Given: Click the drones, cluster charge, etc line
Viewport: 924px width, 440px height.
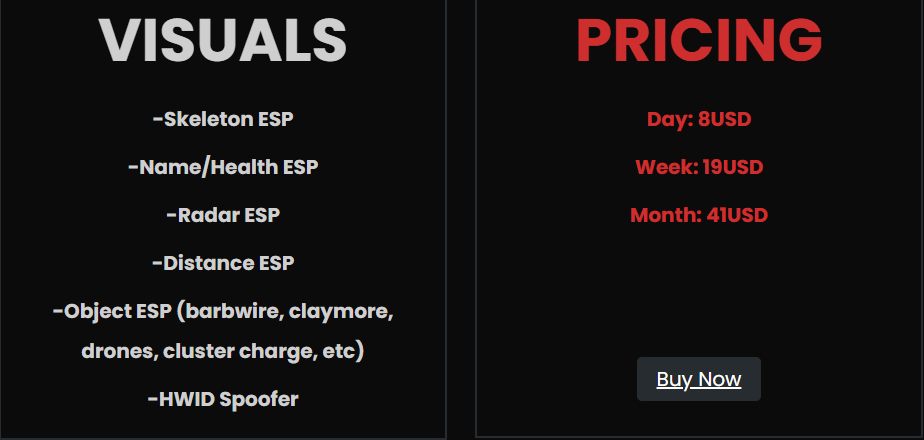Looking at the screenshot, I should (x=223, y=352).
